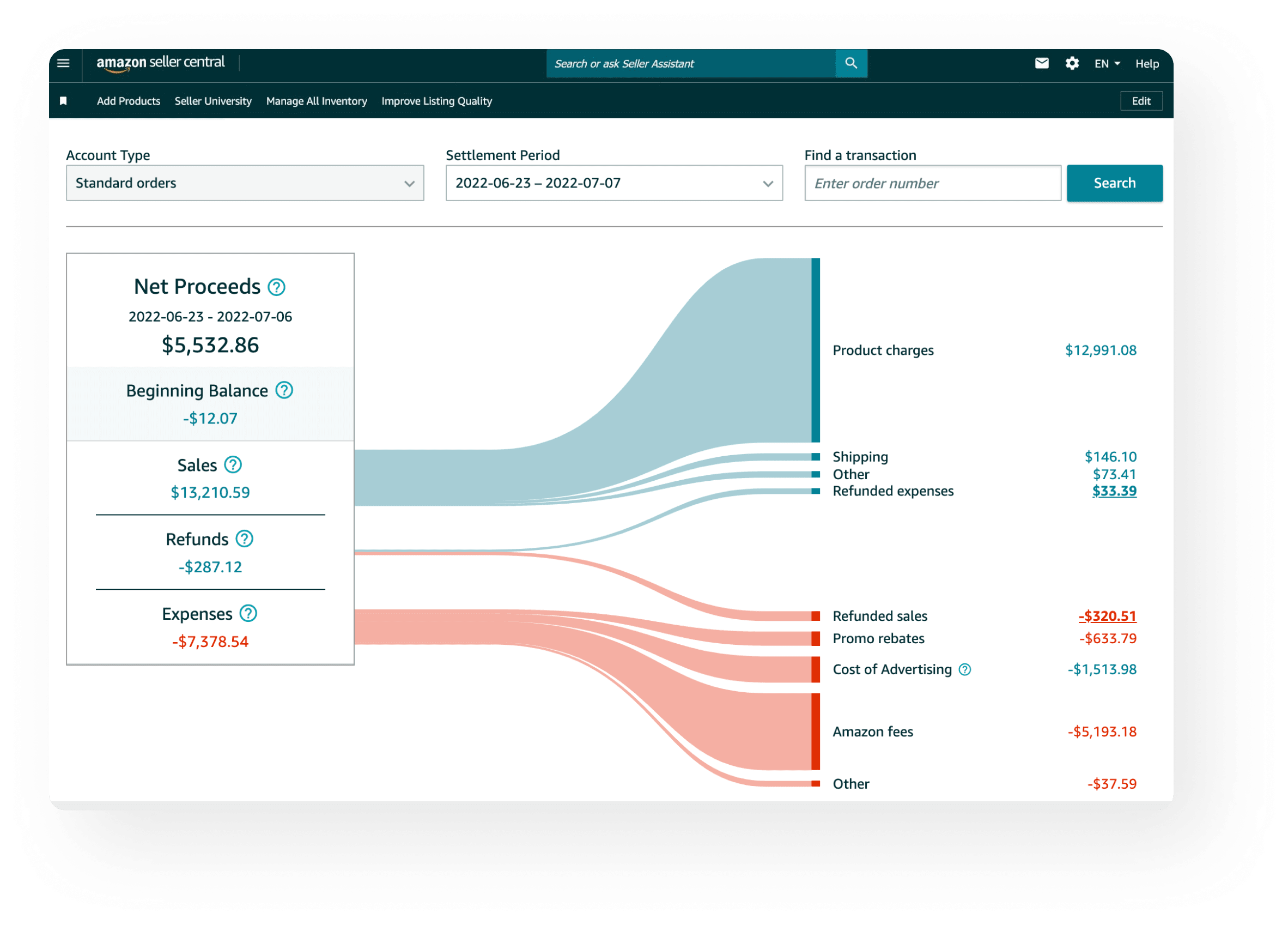Click the Expenses total -$7,378.54
The height and width of the screenshot is (925, 1288).
pos(210,642)
